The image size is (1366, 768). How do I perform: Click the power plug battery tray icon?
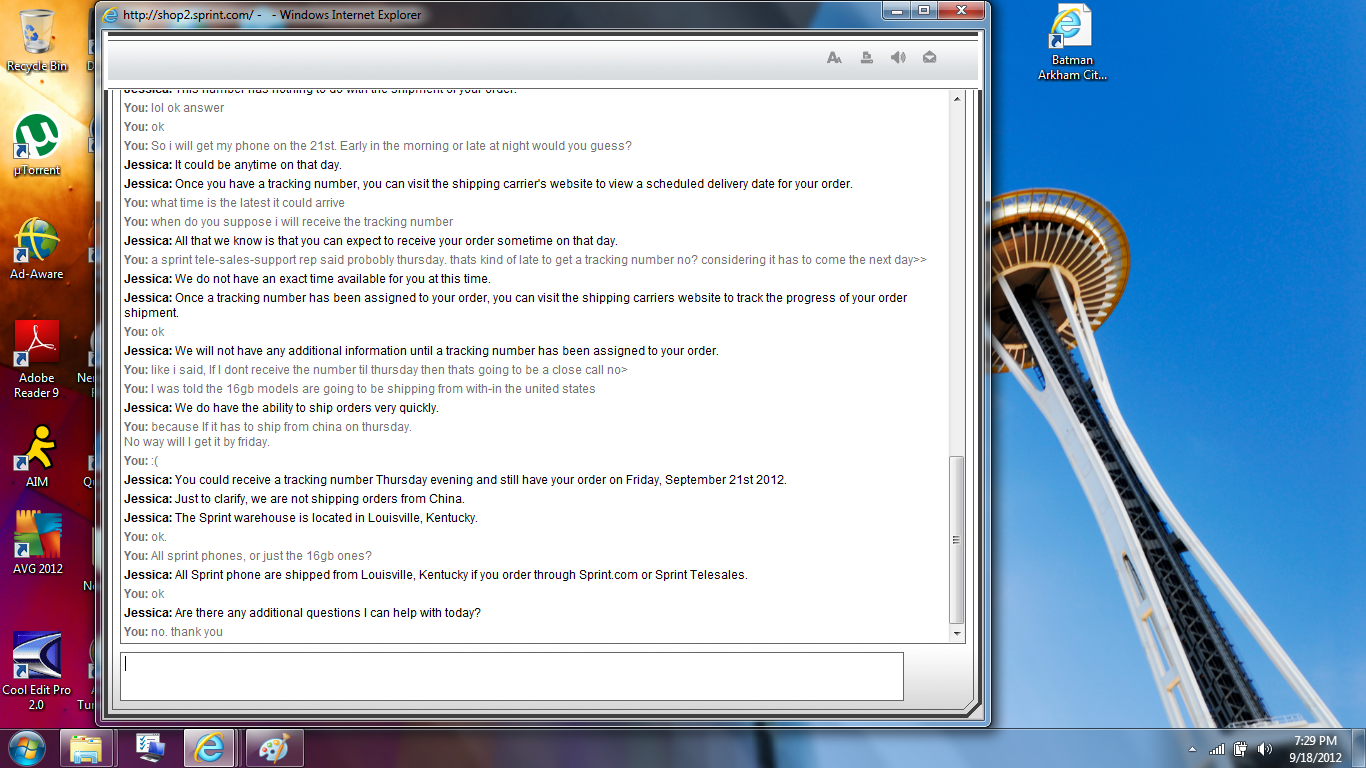pyautogui.click(x=1240, y=749)
